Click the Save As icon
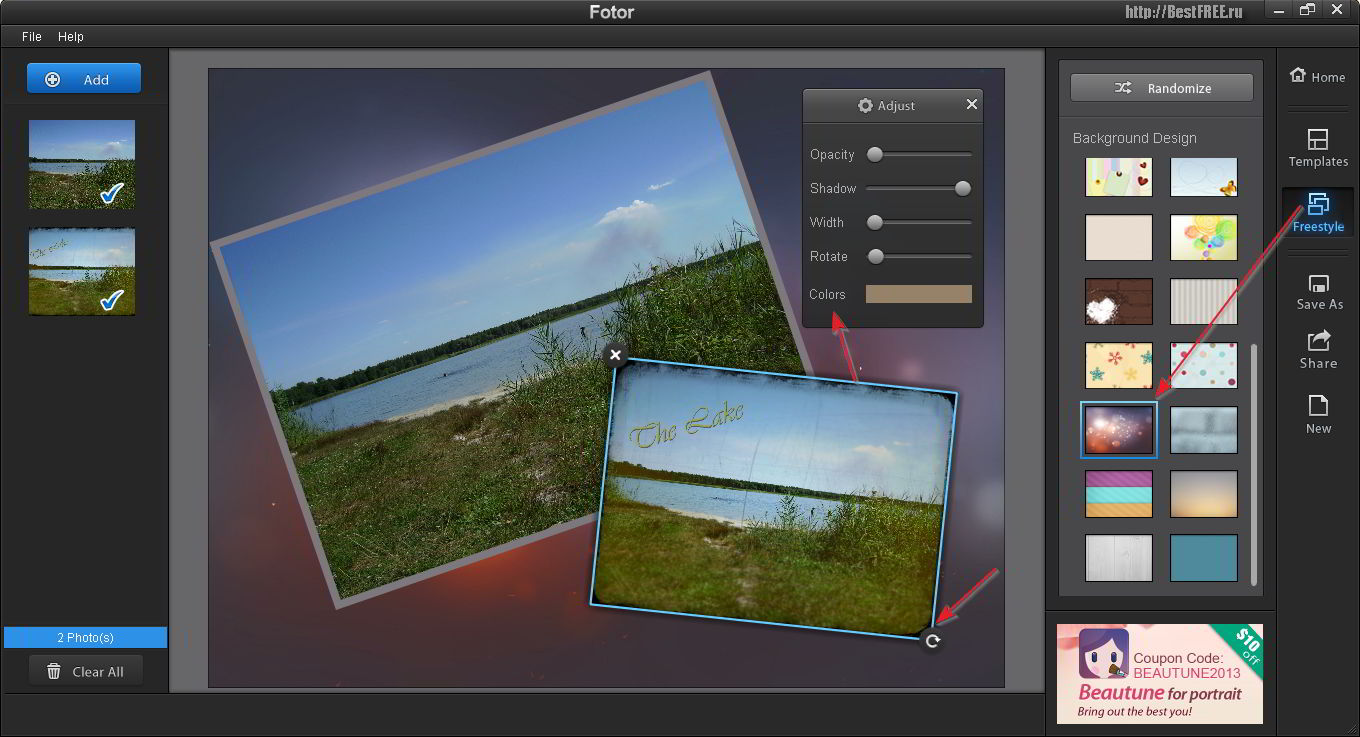Image resolution: width=1360 pixels, height=737 pixels. (x=1319, y=291)
